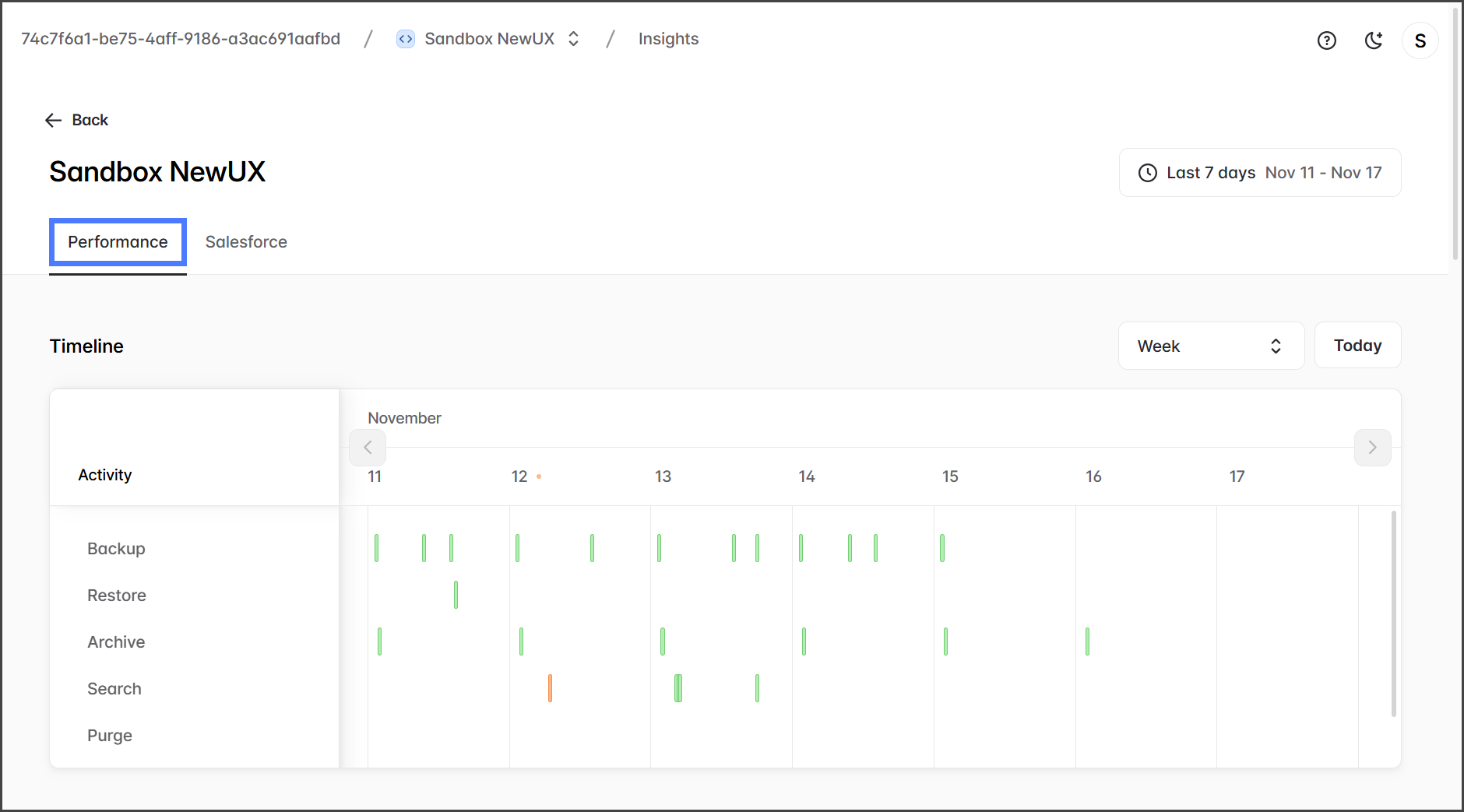Image resolution: width=1464 pixels, height=812 pixels.
Task: Click the Back arrow icon
Action: [x=53, y=120]
